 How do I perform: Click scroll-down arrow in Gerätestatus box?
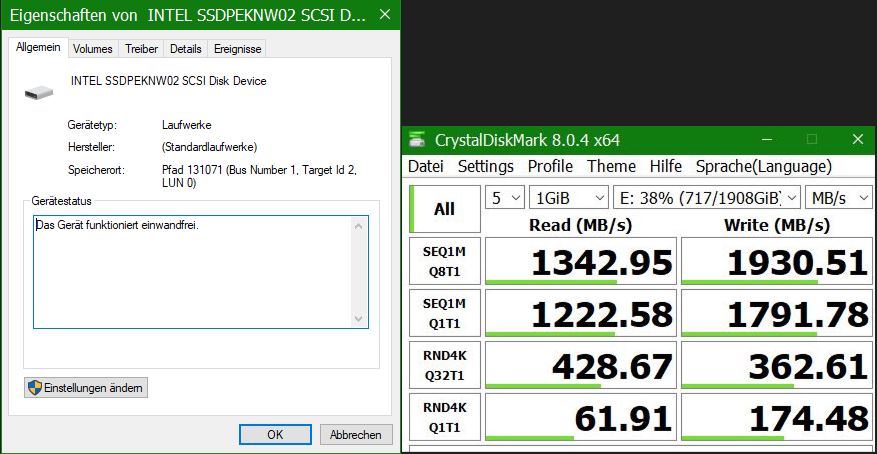tap(359, 319)
